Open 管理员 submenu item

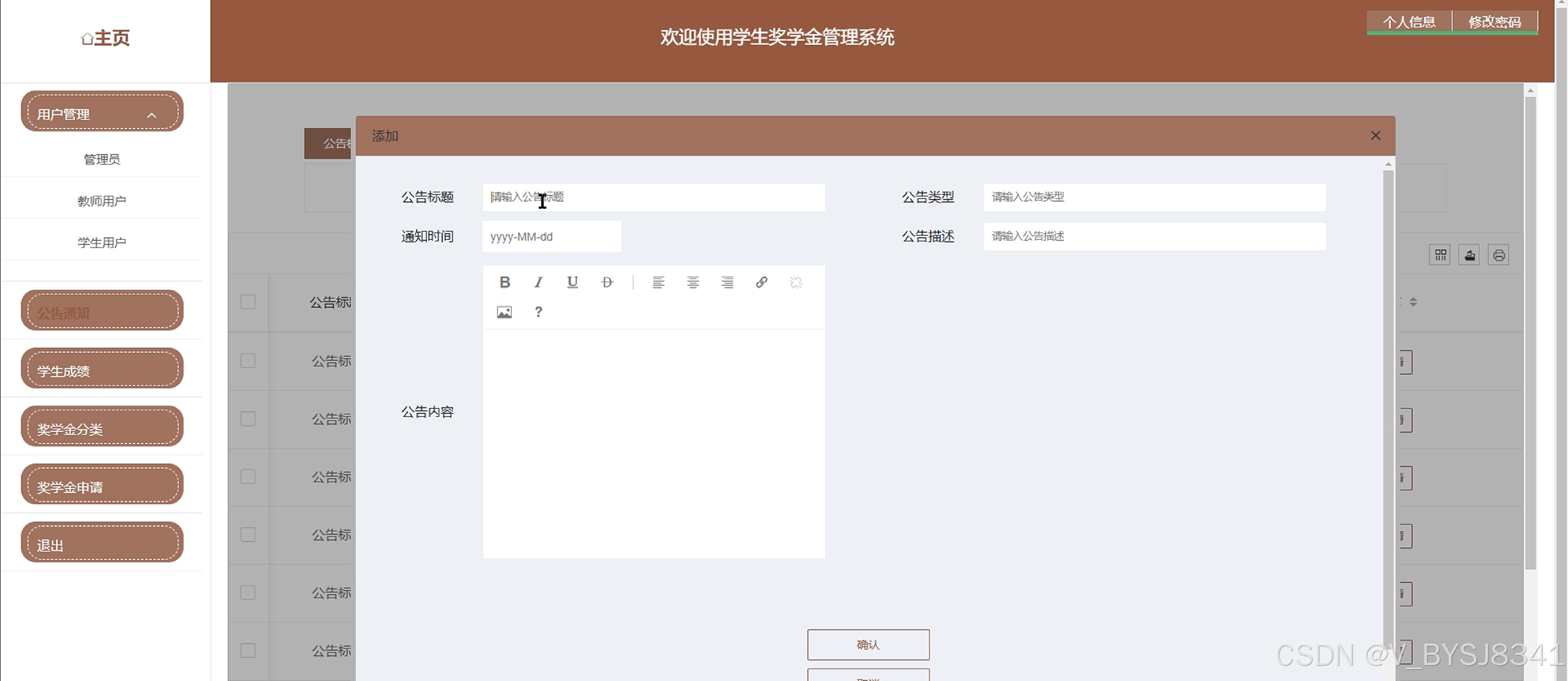tap(102, 159)
